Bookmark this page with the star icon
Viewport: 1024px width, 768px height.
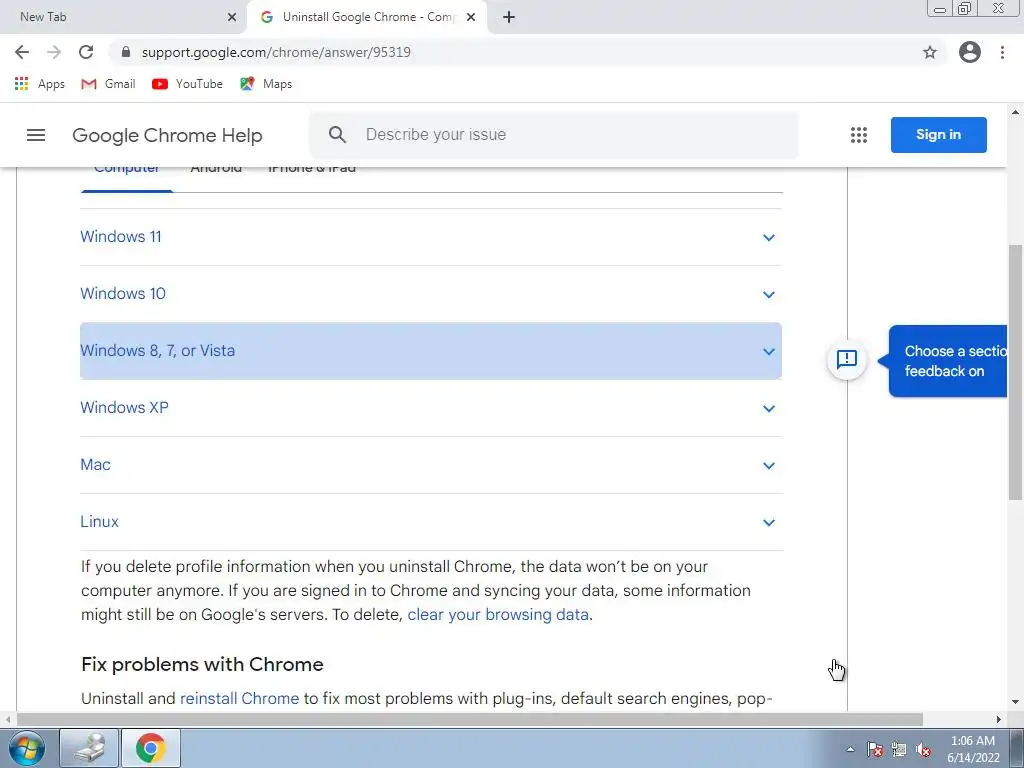930,52
